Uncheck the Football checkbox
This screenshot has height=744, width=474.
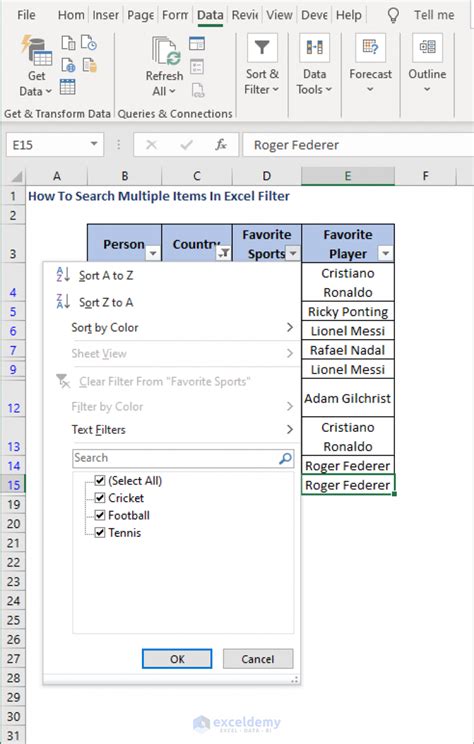tap(100, 515)
